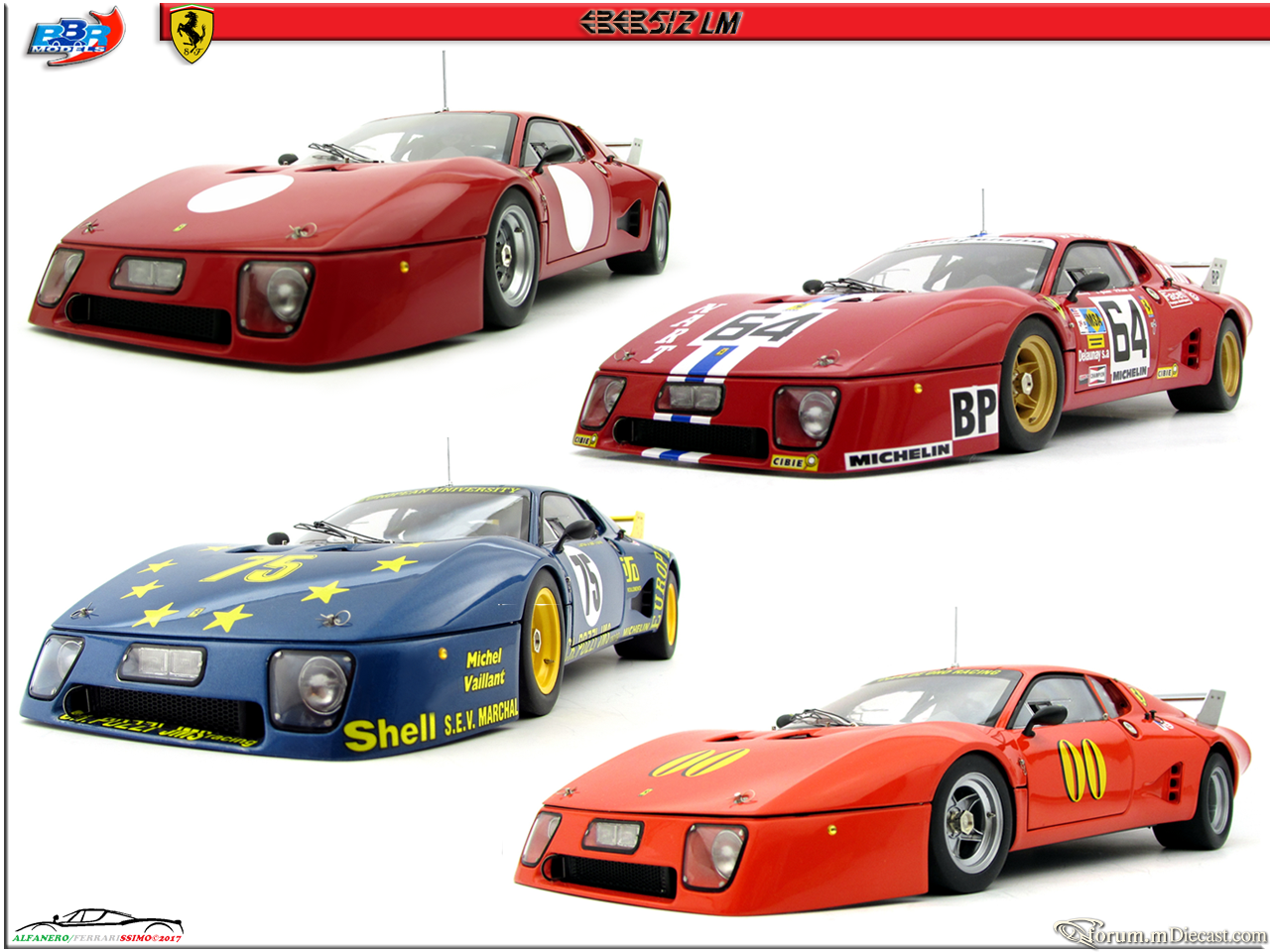Screen dimensions: 1270x952
Task: Click the Shell lettering on blue car
Action: click(389, 733)
